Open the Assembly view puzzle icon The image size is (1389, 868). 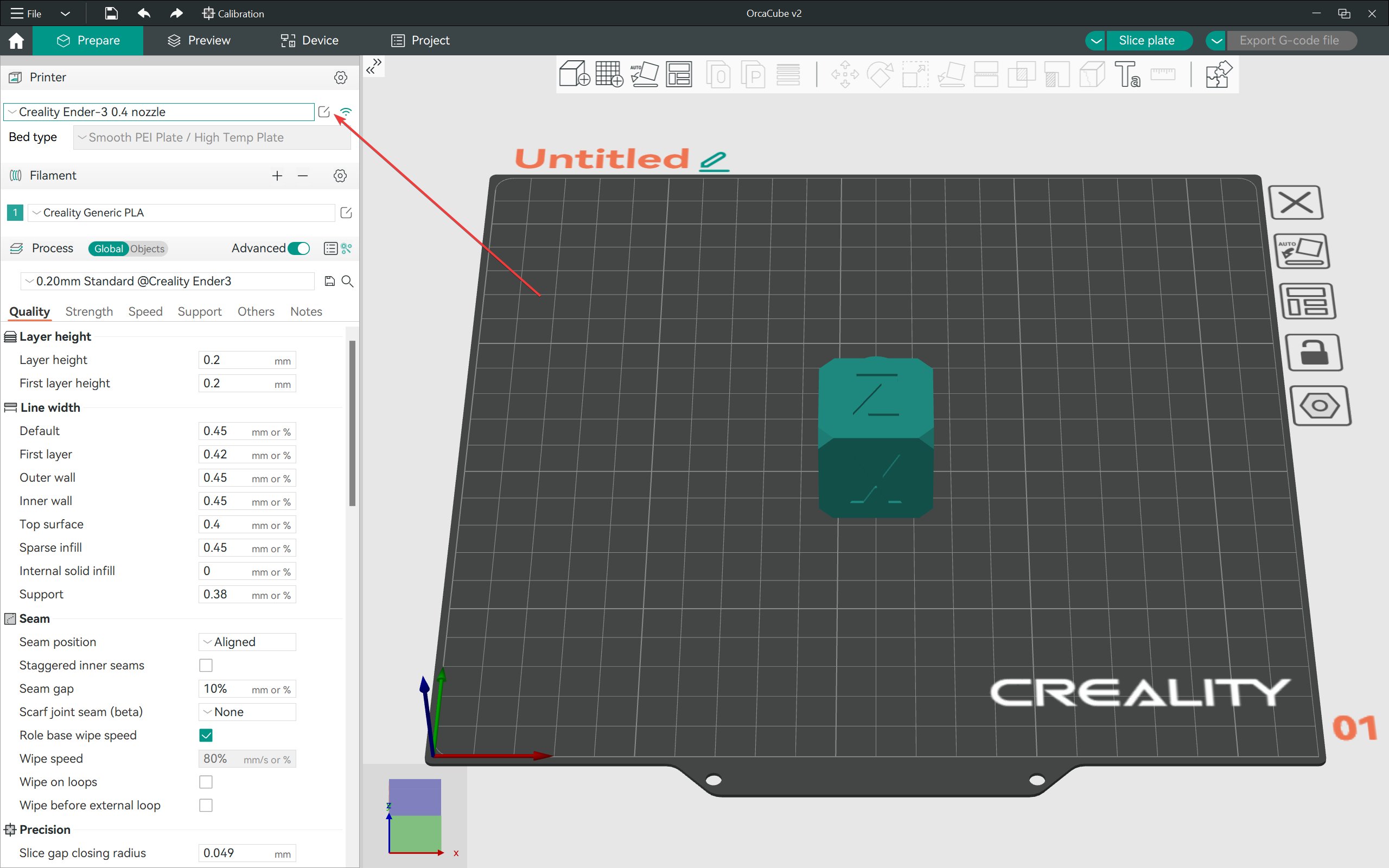tap(1218, 74)
